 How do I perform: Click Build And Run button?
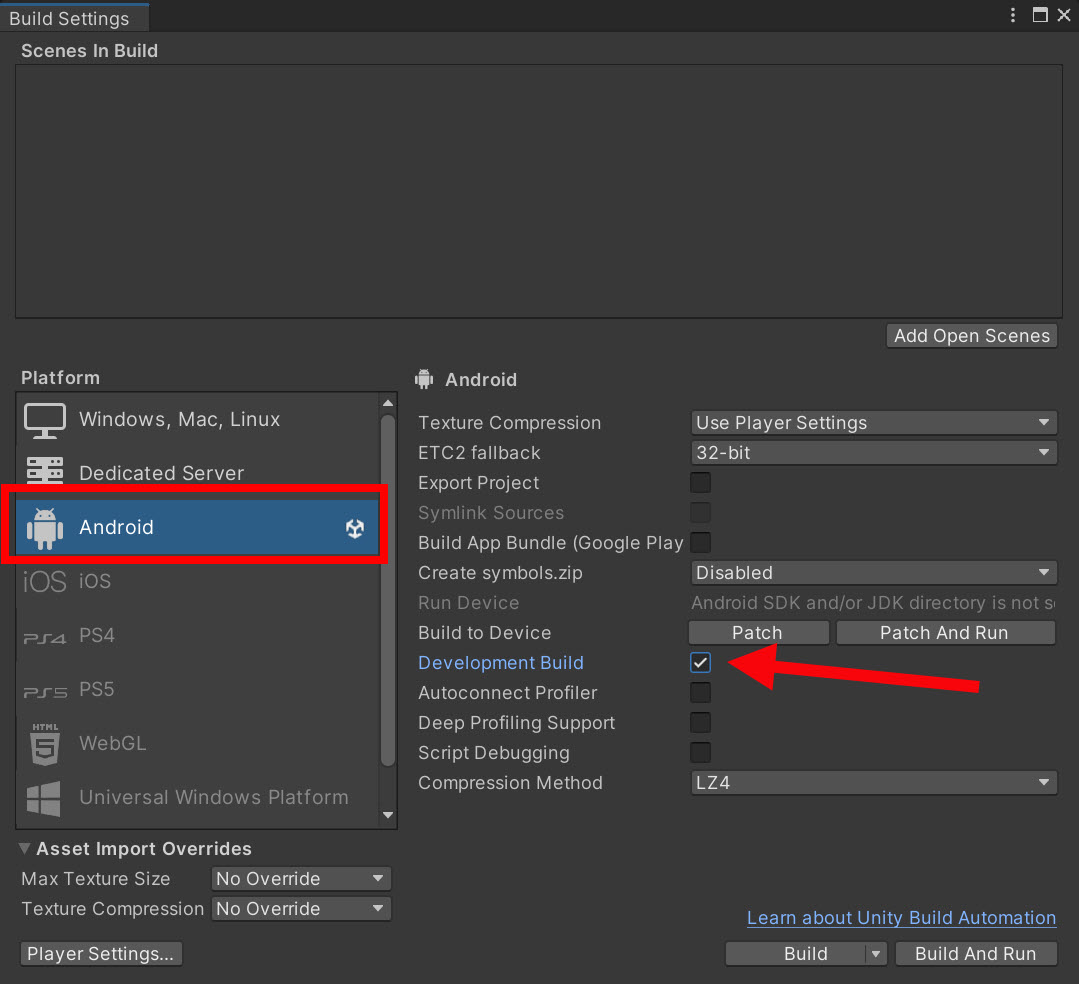[x=976, y=954]
